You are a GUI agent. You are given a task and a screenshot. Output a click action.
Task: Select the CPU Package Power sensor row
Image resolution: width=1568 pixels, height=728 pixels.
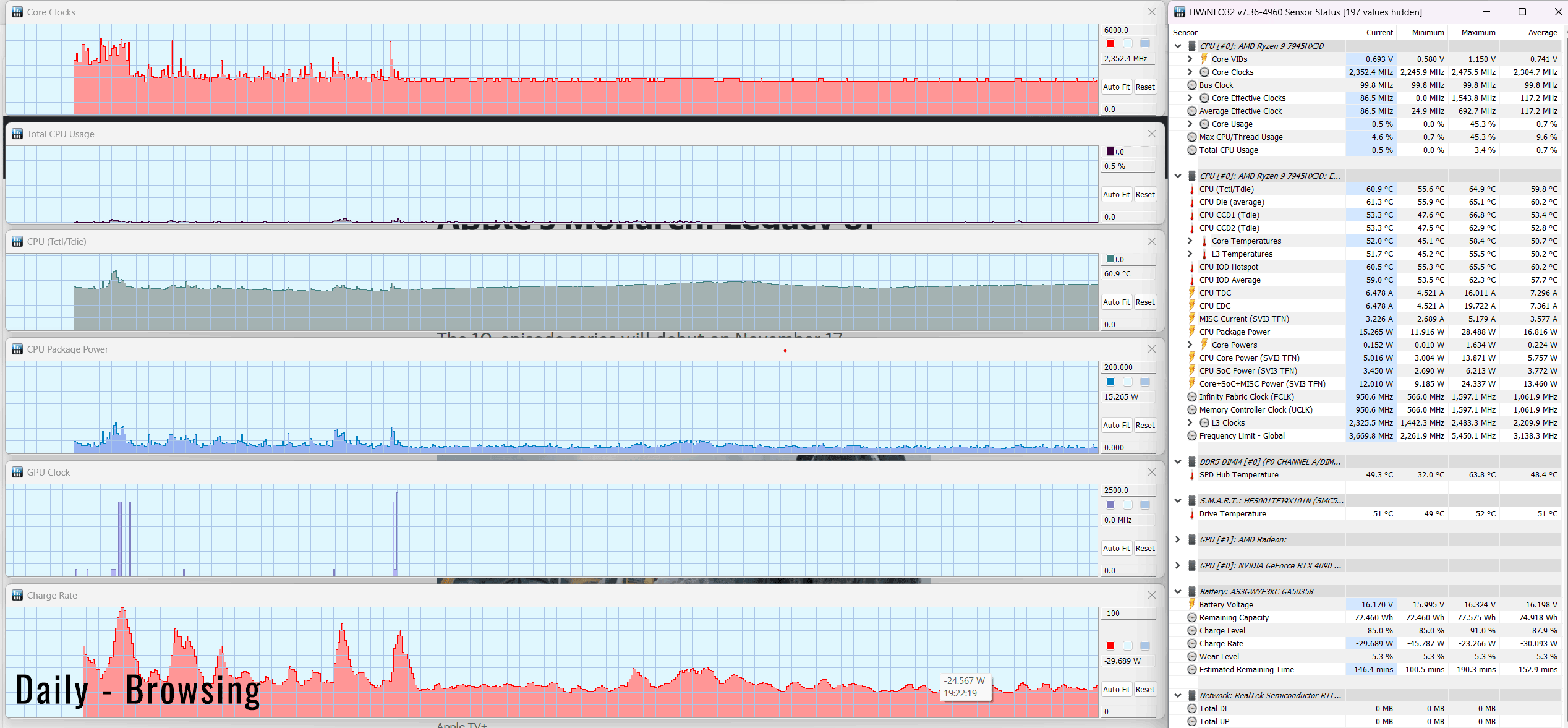tap(1365, 332)
